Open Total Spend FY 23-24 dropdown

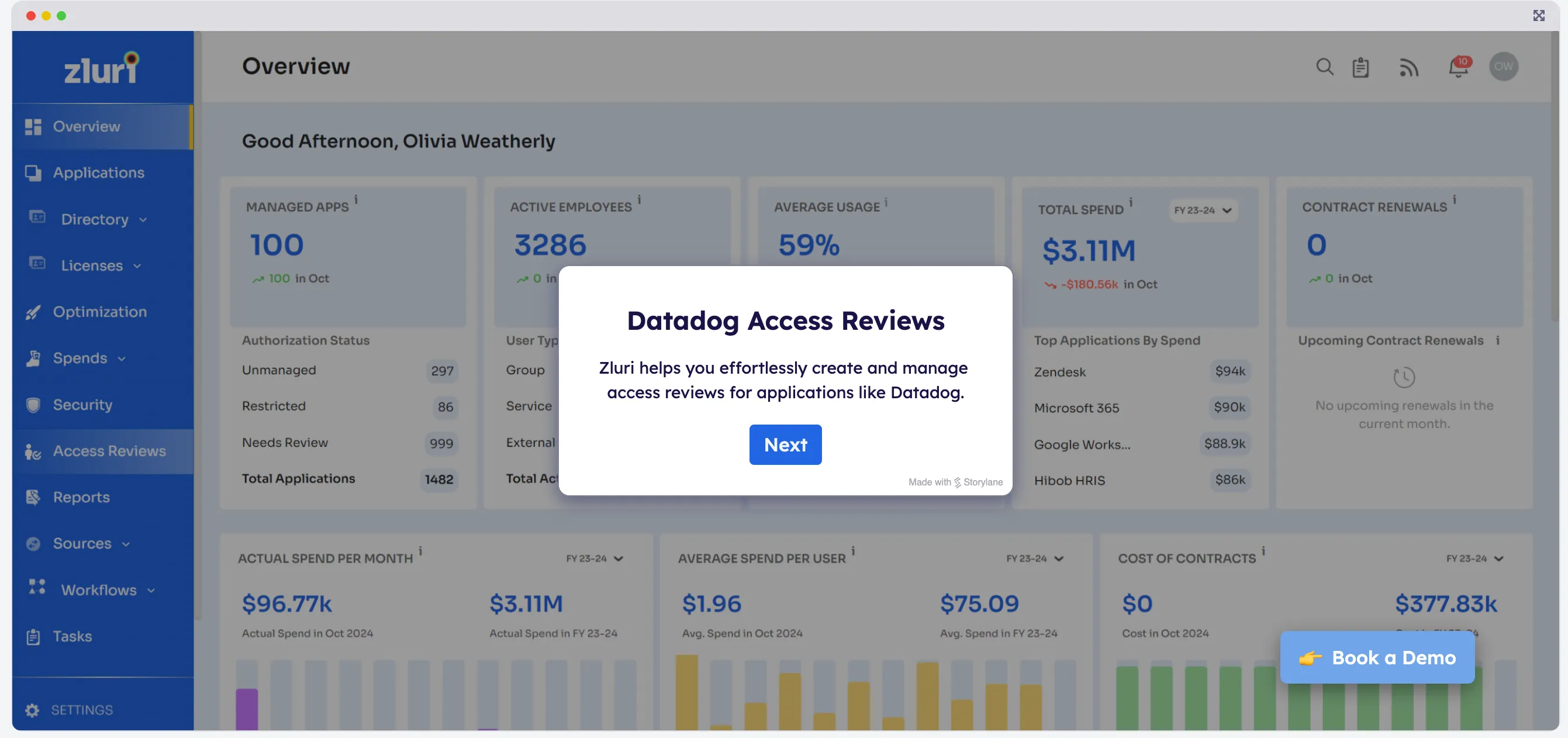[1203, 210]
